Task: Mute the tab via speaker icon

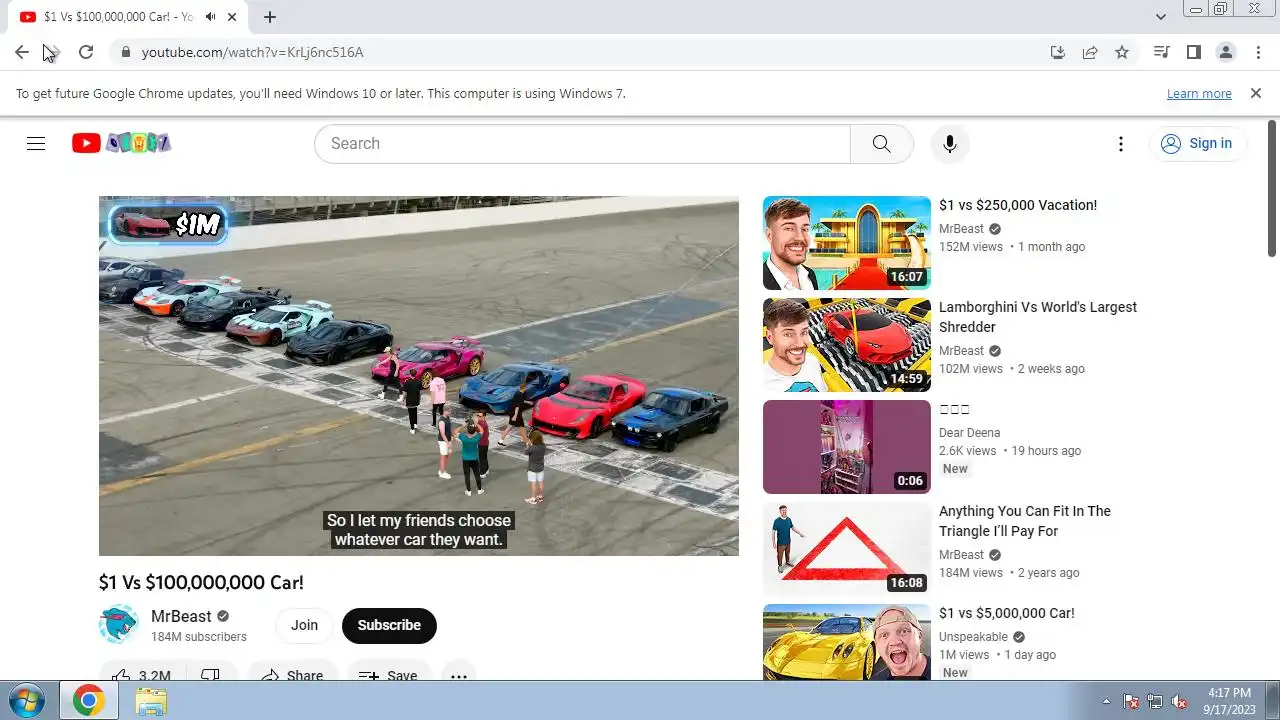Action: 211,17
